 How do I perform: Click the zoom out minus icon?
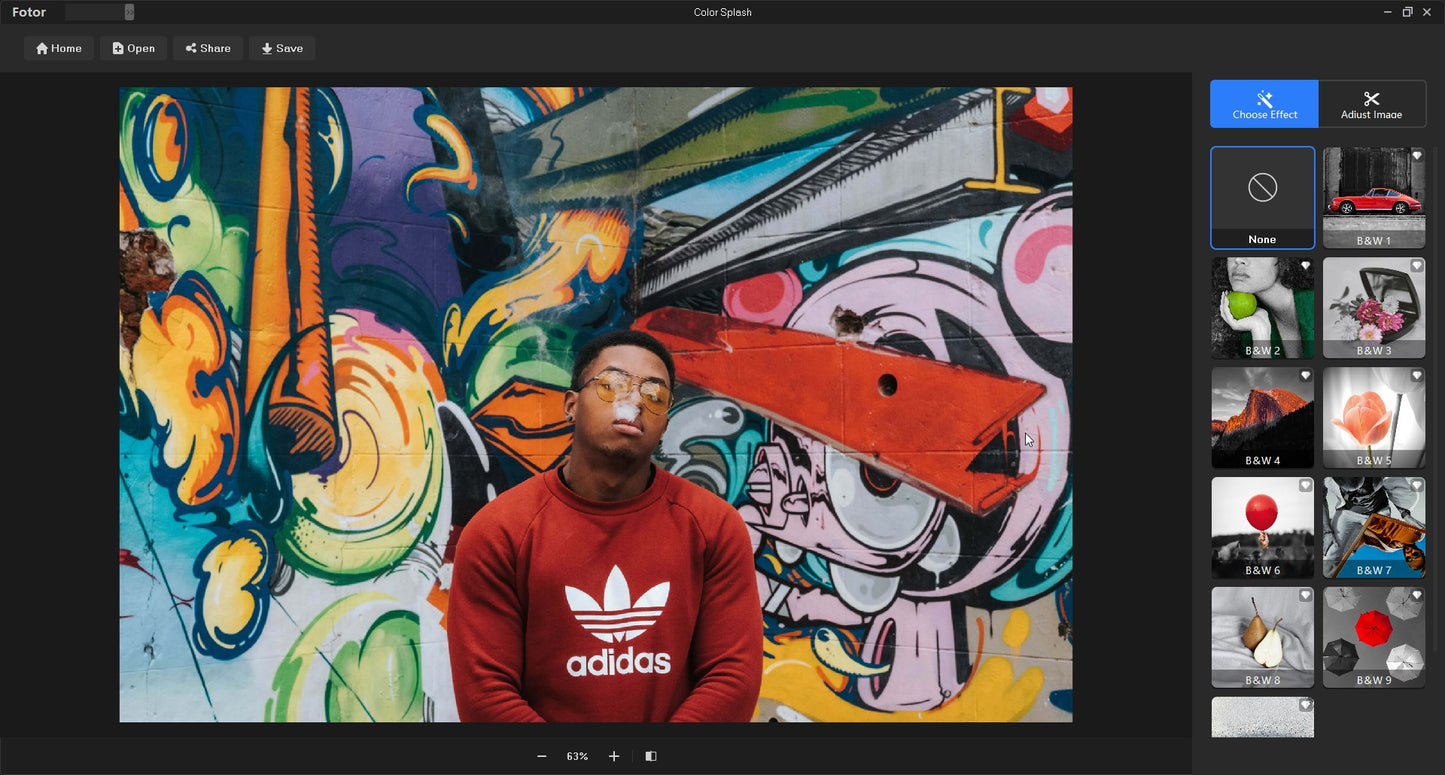click(542, 757)
